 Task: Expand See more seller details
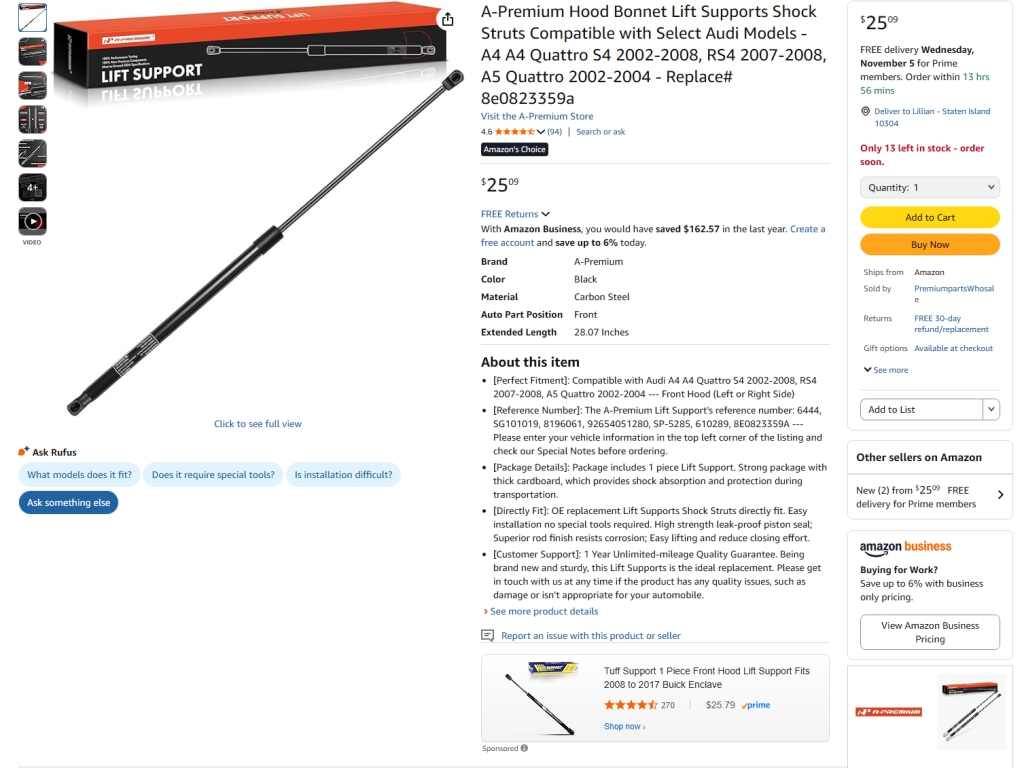pos(886,370)
